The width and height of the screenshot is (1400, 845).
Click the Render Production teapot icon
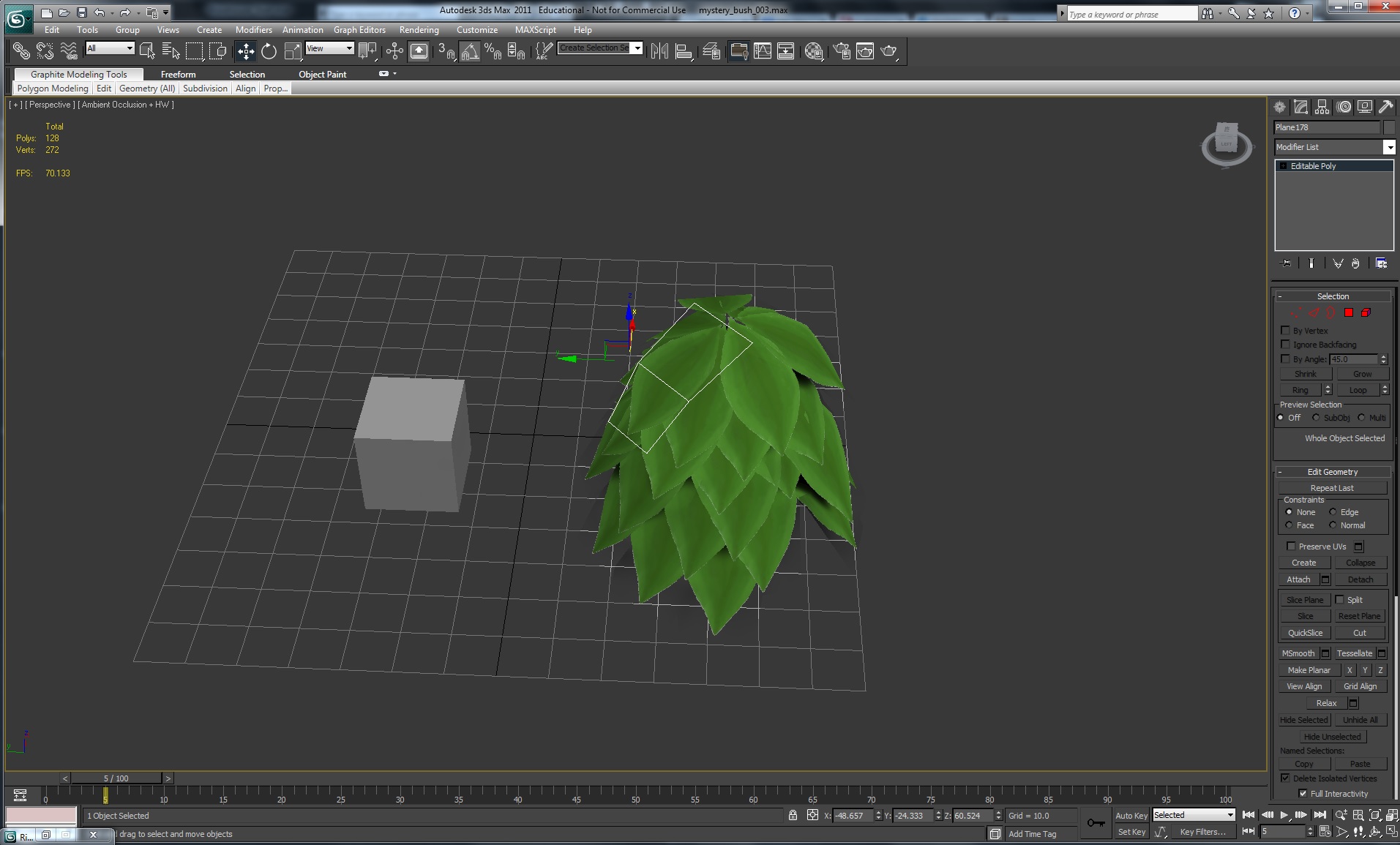(x=888, y=50)
